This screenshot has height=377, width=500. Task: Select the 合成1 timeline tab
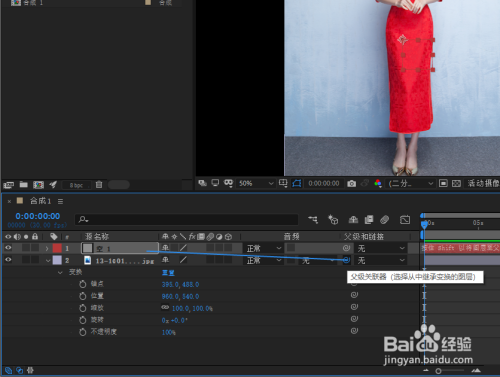point(40,201)
